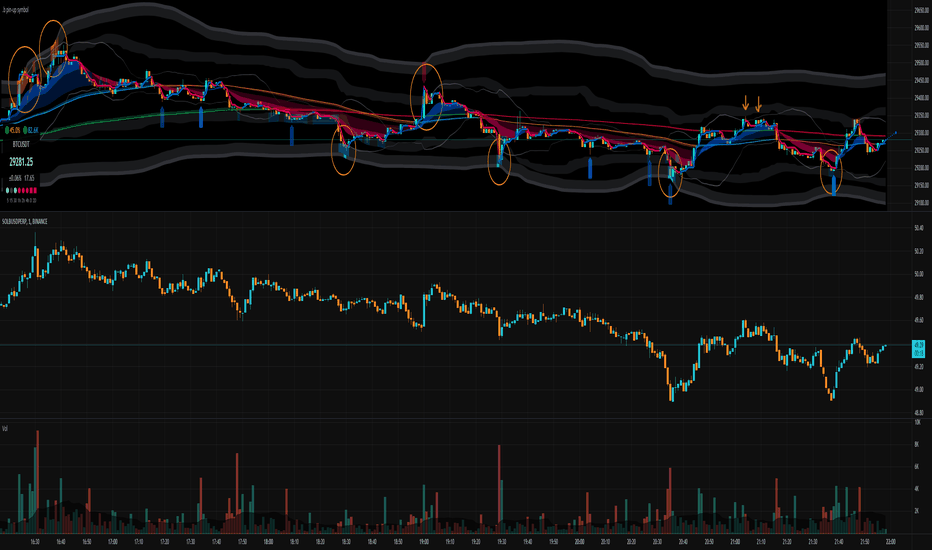The height and width of the screenshot is (550, 932).
Task: Click the 17.65 value under BTCUSDT price
Action: (x=29, y=178)
